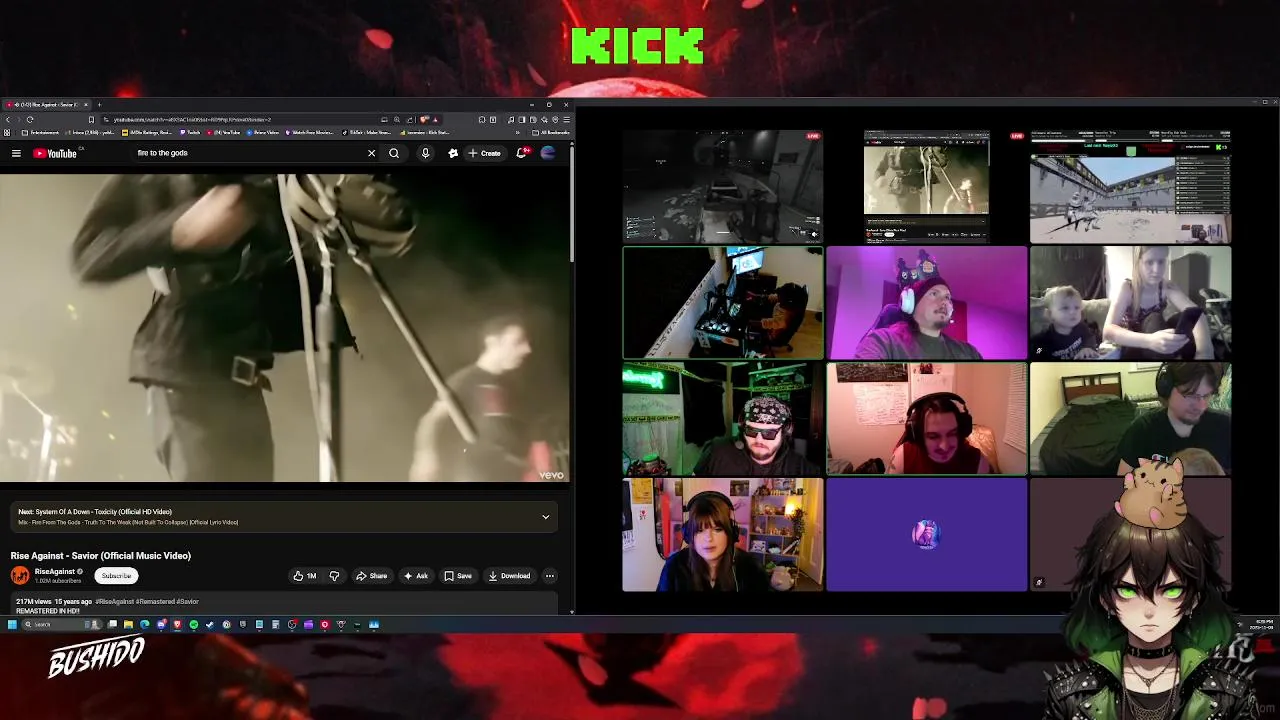
Task: Open a new browser tab
Action: click(99, 104)
